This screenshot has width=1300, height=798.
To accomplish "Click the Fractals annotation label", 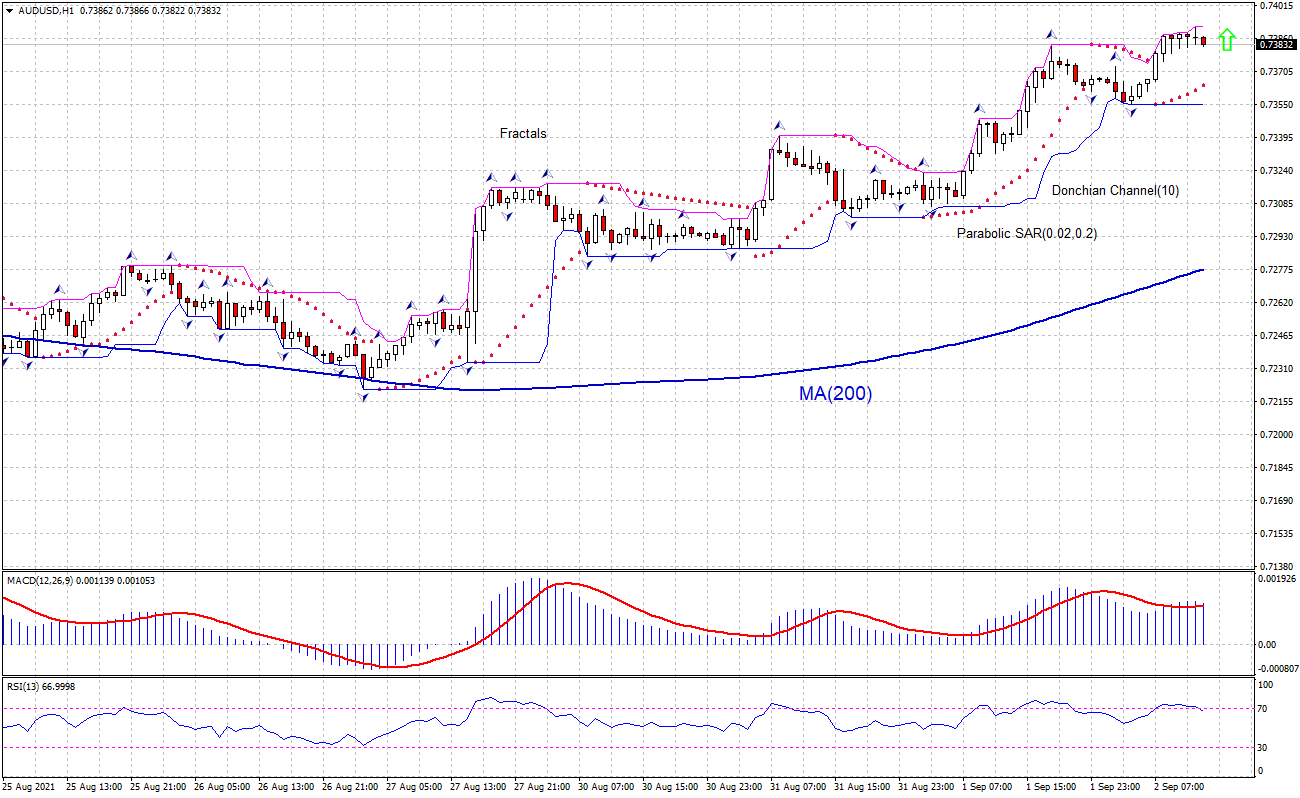I will 523,133.
